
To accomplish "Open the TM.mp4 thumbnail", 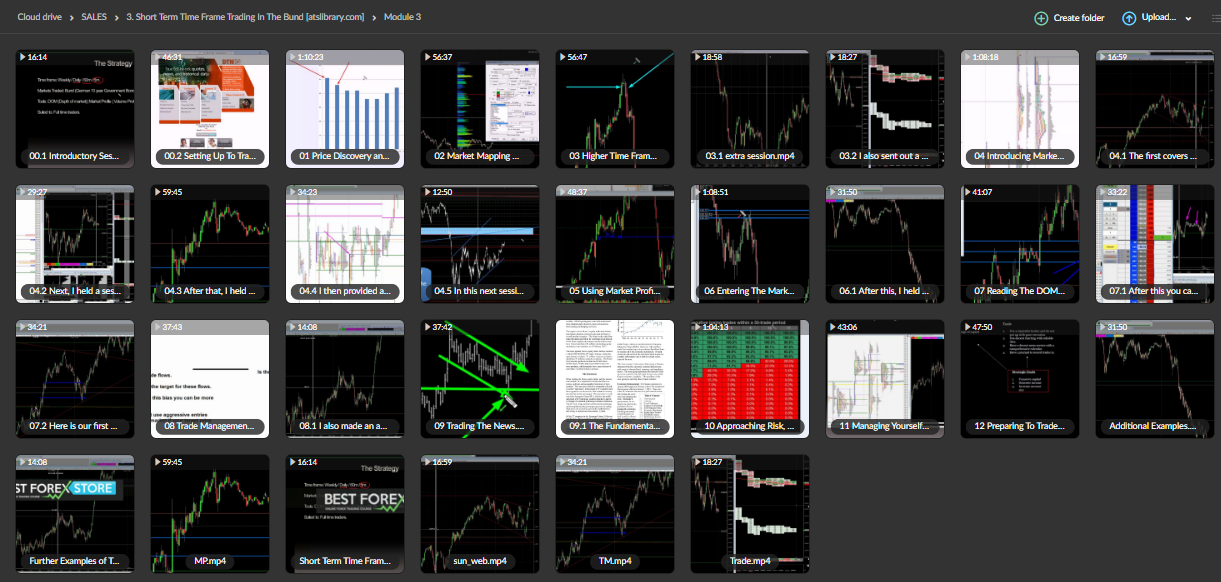I will click(615, 513).
